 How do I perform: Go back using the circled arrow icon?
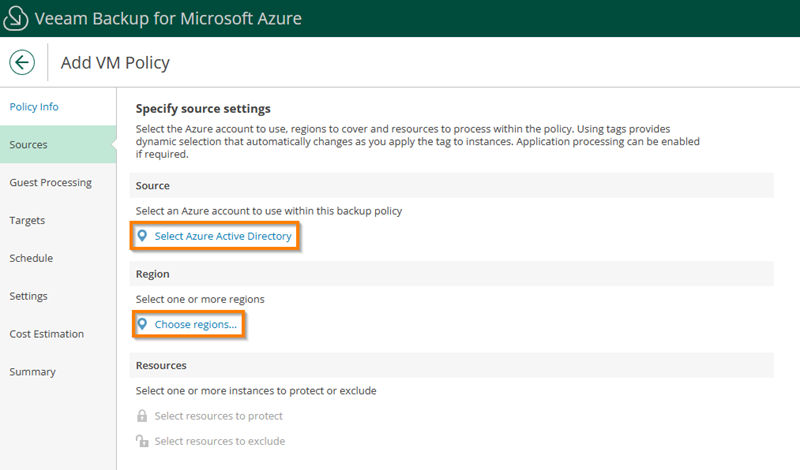click(22, 62)
